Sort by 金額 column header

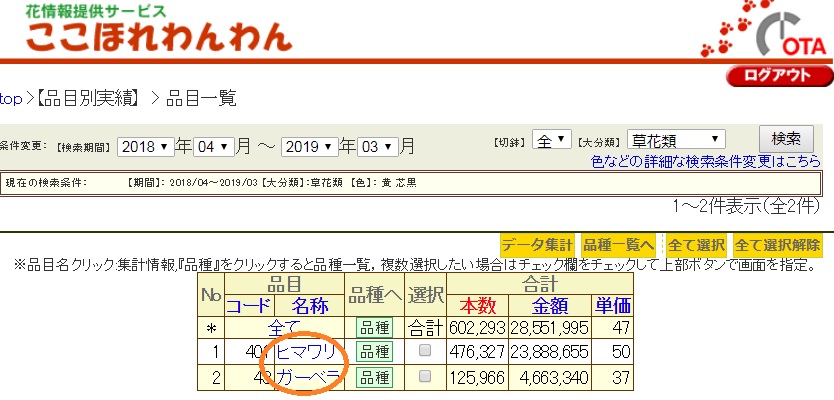point(550,306)
